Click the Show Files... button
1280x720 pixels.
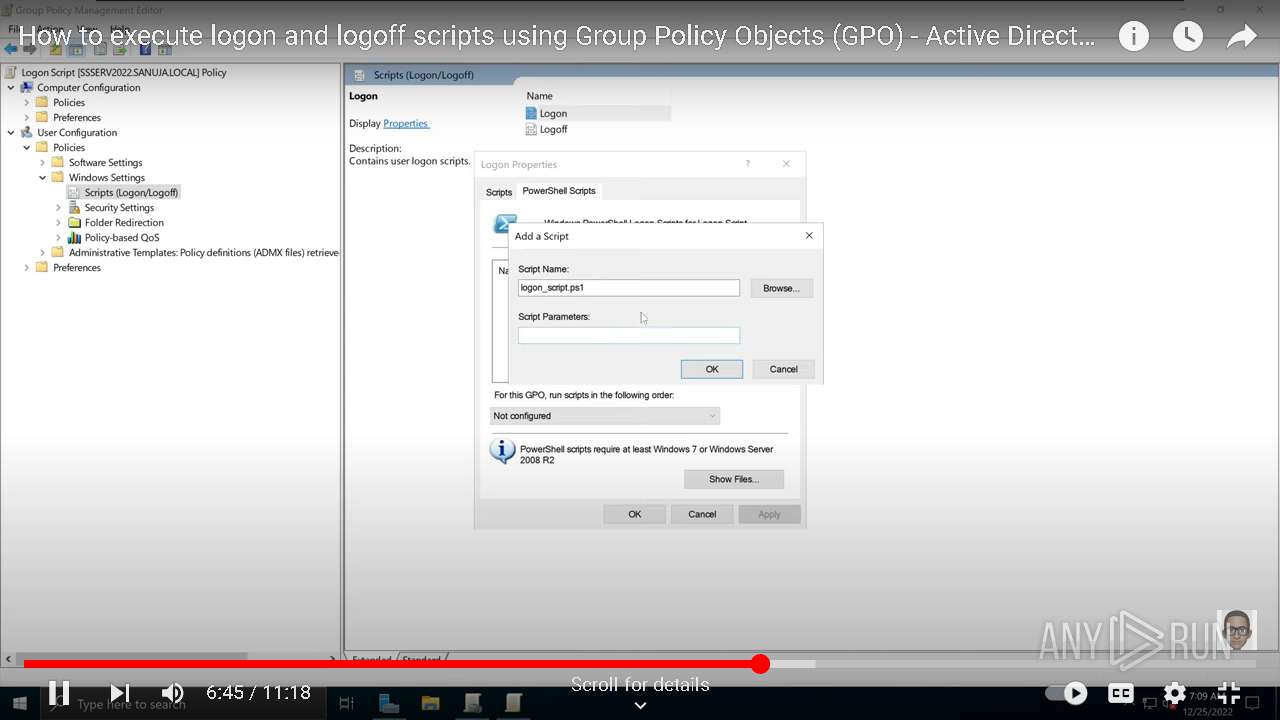[734, 479]
